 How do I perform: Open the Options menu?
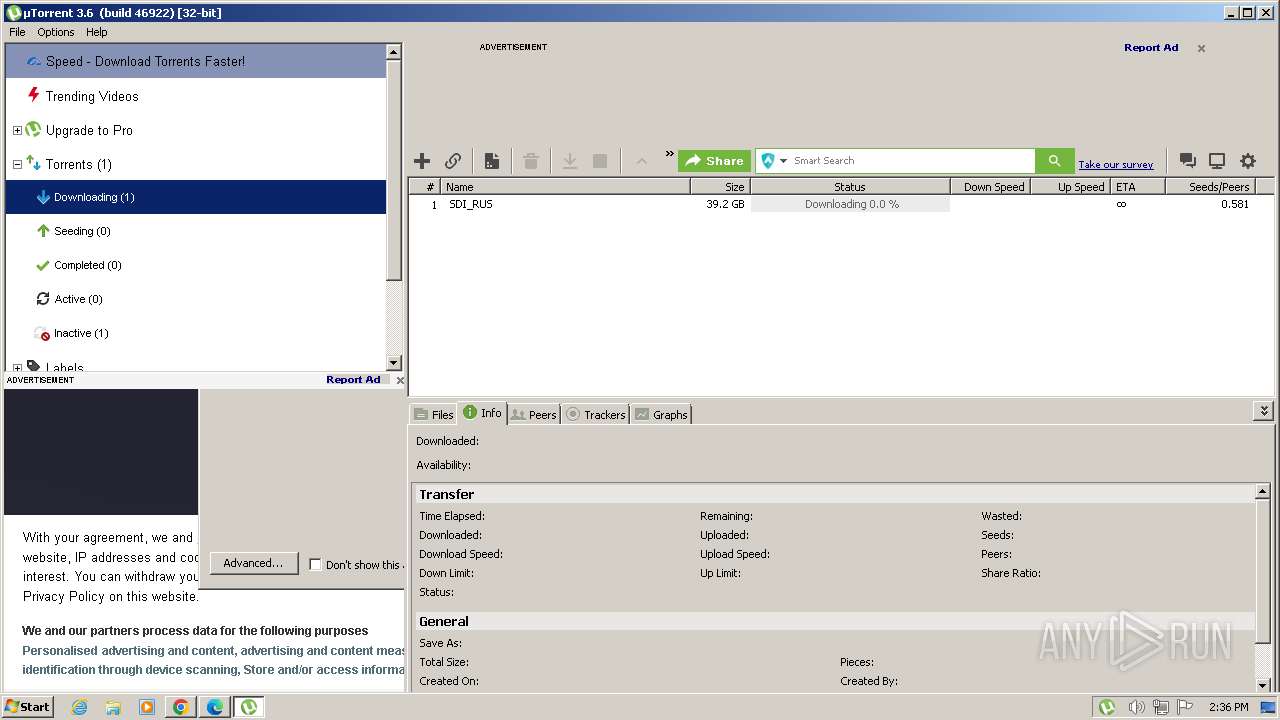[56, 32]
